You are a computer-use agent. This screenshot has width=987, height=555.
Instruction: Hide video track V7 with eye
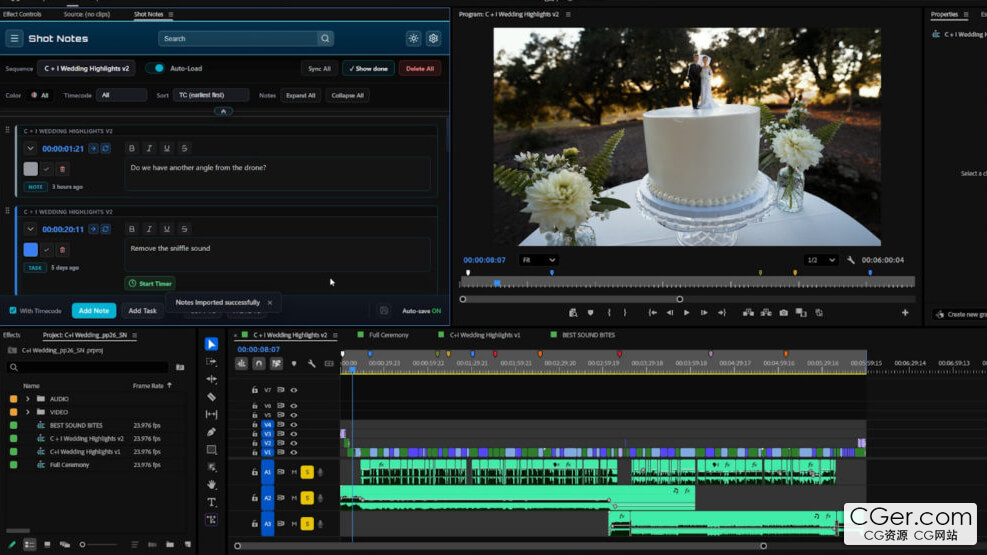[x=293, y=390]
